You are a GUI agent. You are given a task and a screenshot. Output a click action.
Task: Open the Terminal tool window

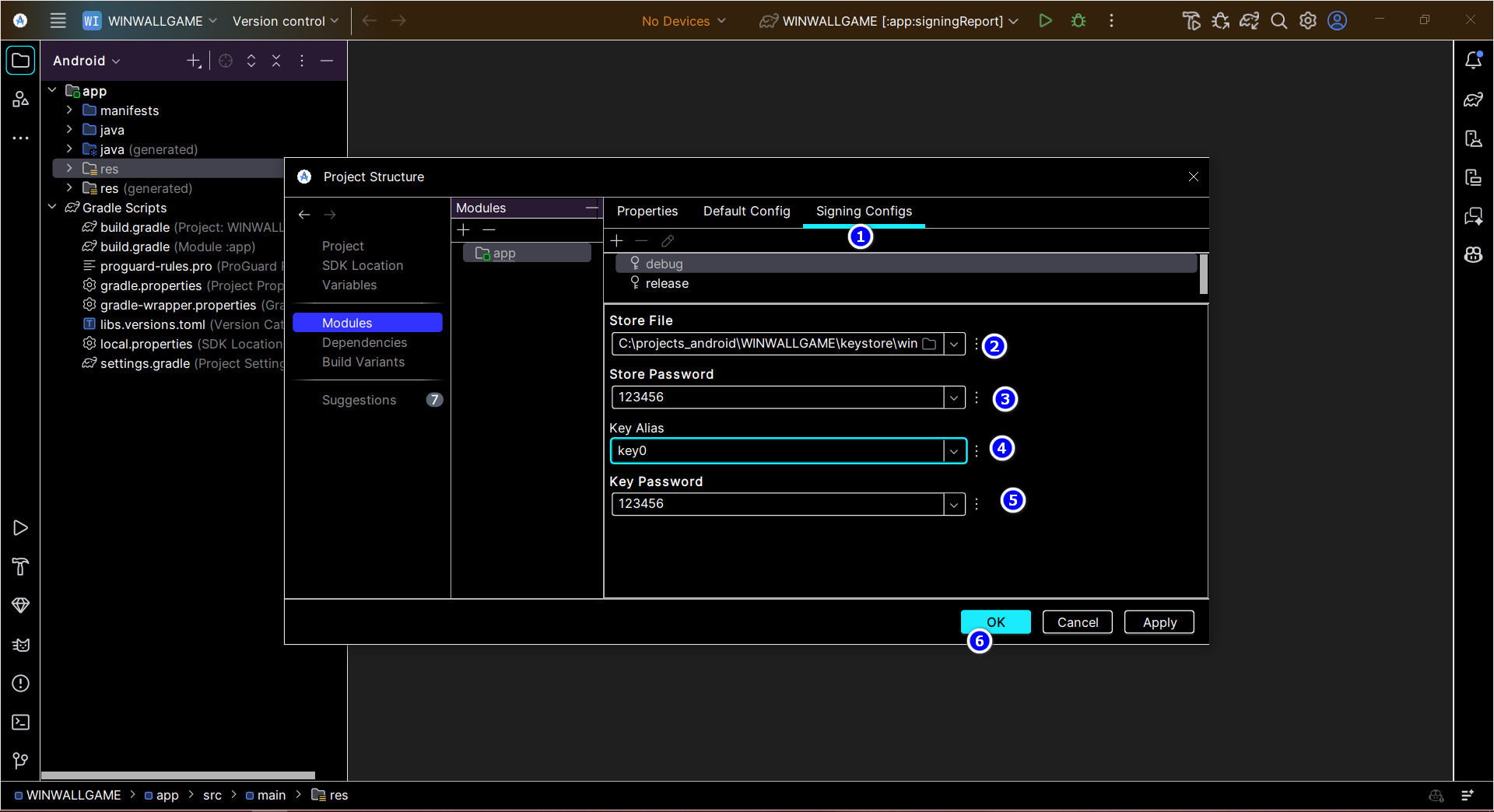tap(20, 722)
